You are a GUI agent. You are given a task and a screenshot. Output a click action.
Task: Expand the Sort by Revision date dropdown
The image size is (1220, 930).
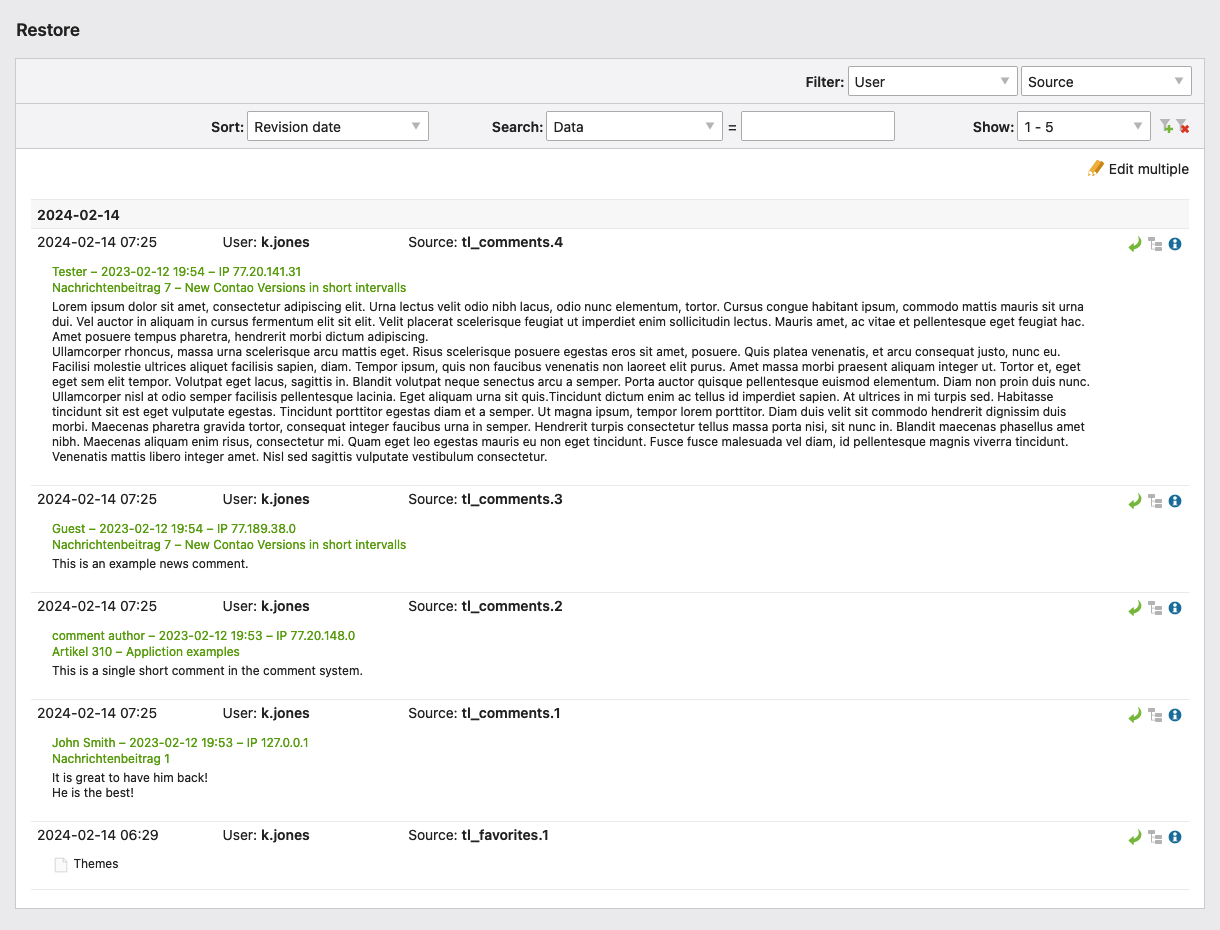click(x=338, y=127)
